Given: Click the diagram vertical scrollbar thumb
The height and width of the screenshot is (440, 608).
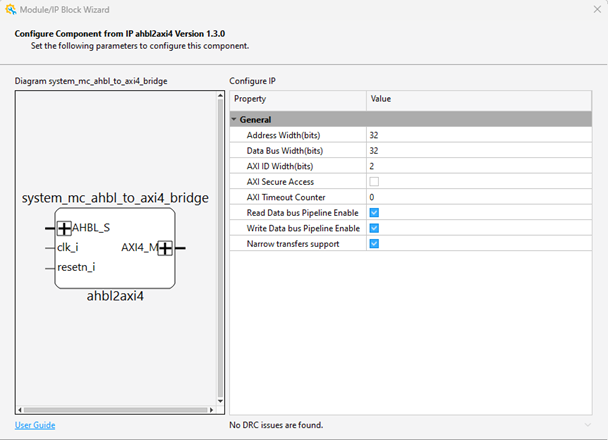Looking at the screenshot, I should tap(220, 248).
